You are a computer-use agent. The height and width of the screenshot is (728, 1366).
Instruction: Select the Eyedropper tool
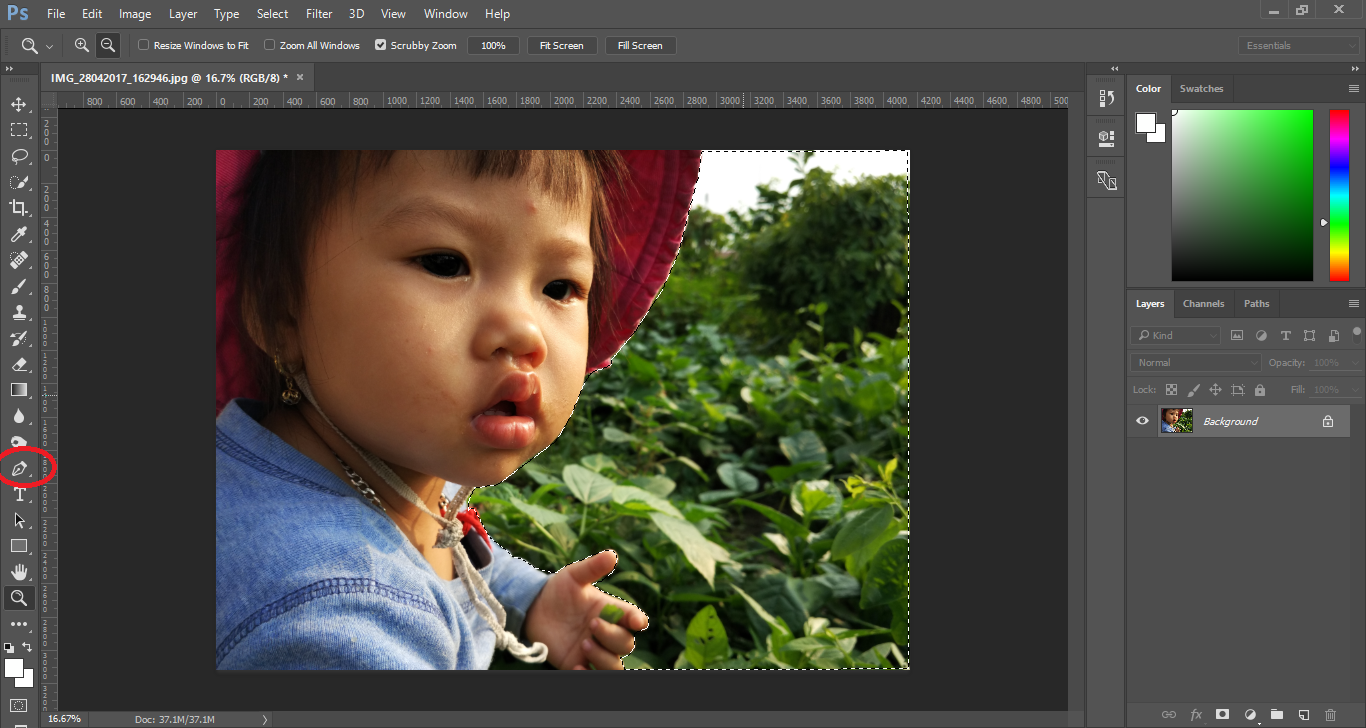click(19, 234)
